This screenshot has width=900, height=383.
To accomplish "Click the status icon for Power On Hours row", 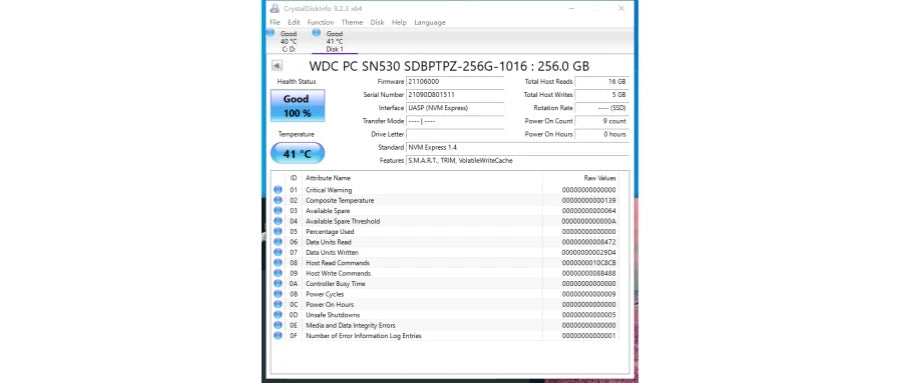I will tap(278, 304).
